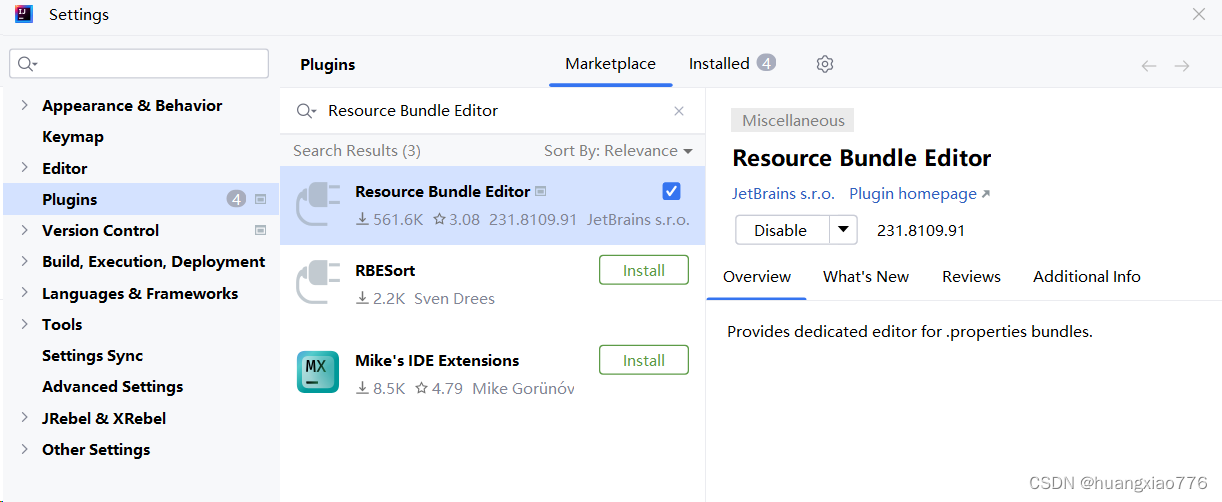Image resolution: width=1222 pixels, height=502 pixels.
Task: Install the RBESort plugin
Action: coord(644,271)
